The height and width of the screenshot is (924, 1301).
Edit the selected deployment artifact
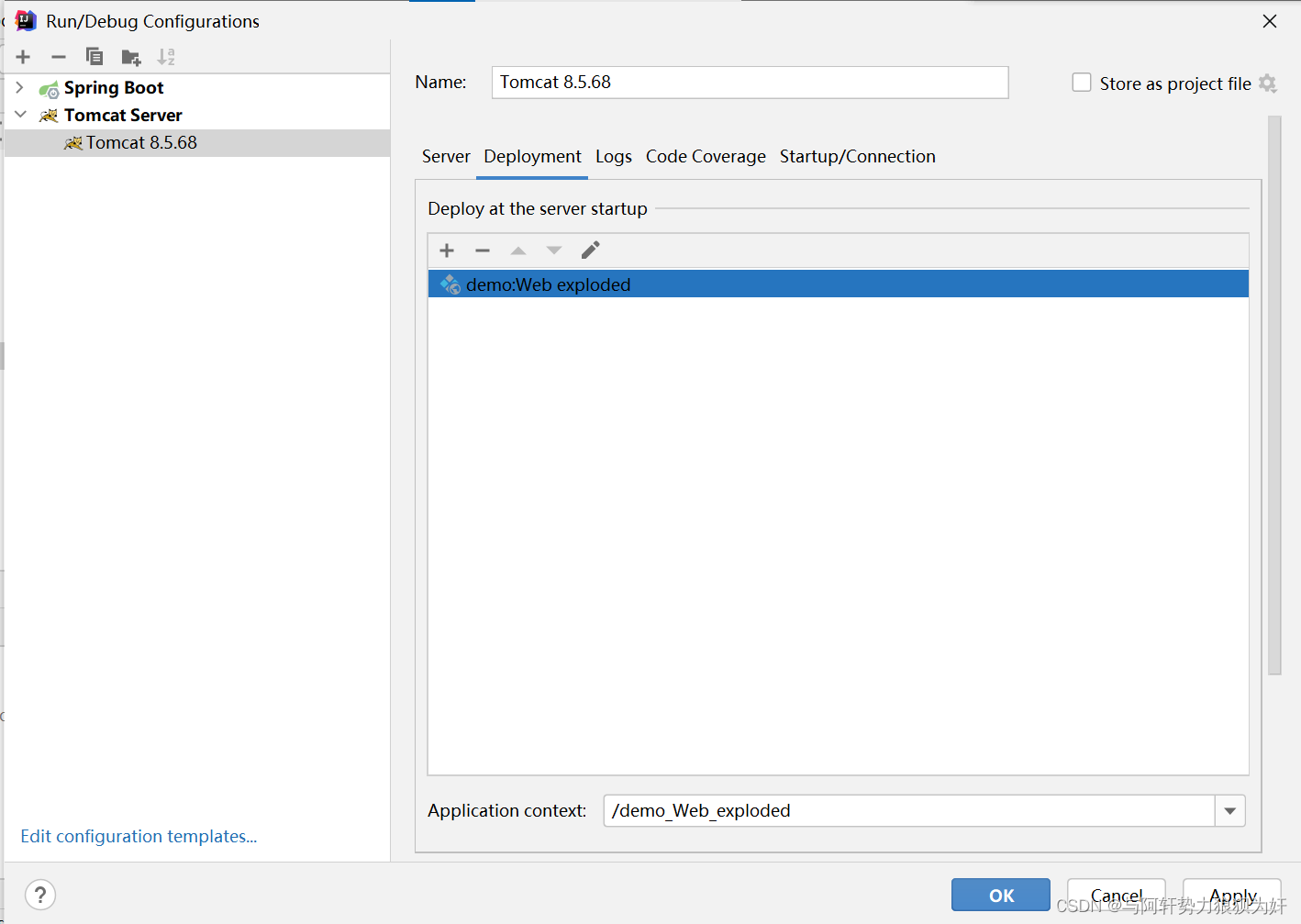[x=590, y=249]
